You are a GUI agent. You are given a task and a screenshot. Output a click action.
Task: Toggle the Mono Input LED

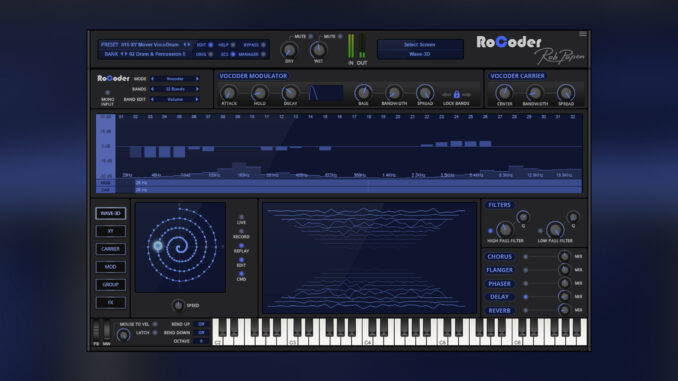pyautogui.click(x=108, y=93)
